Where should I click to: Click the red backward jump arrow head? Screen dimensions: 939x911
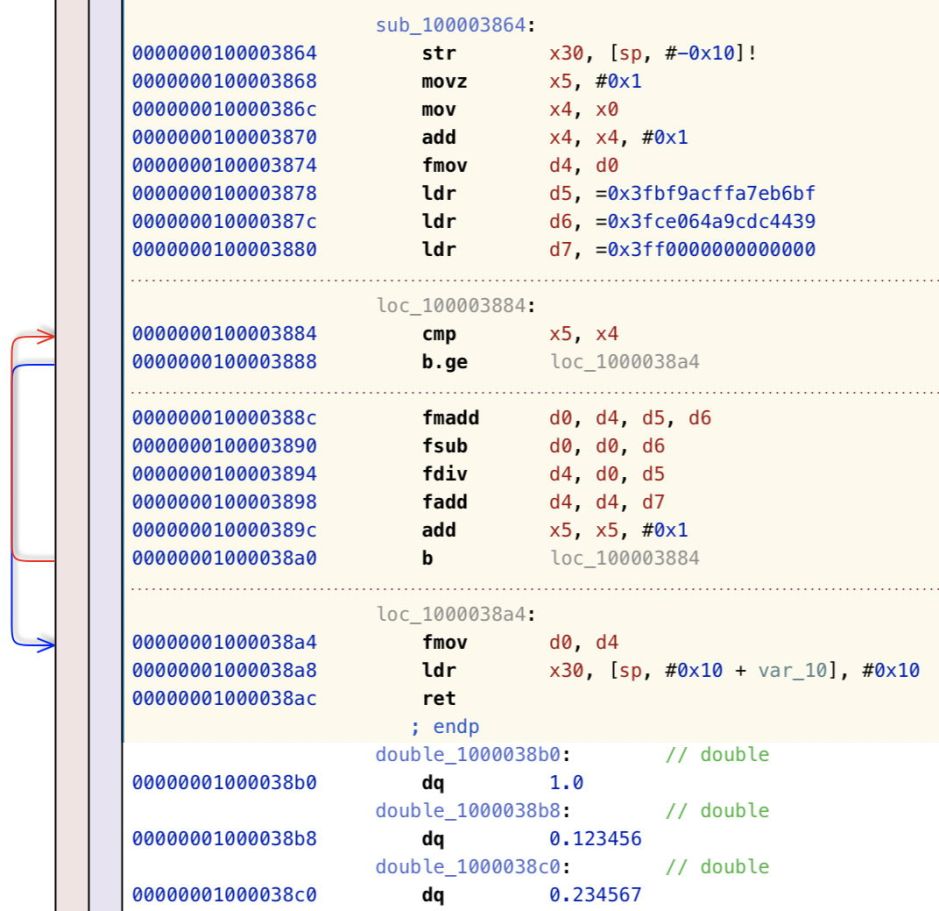46,338
